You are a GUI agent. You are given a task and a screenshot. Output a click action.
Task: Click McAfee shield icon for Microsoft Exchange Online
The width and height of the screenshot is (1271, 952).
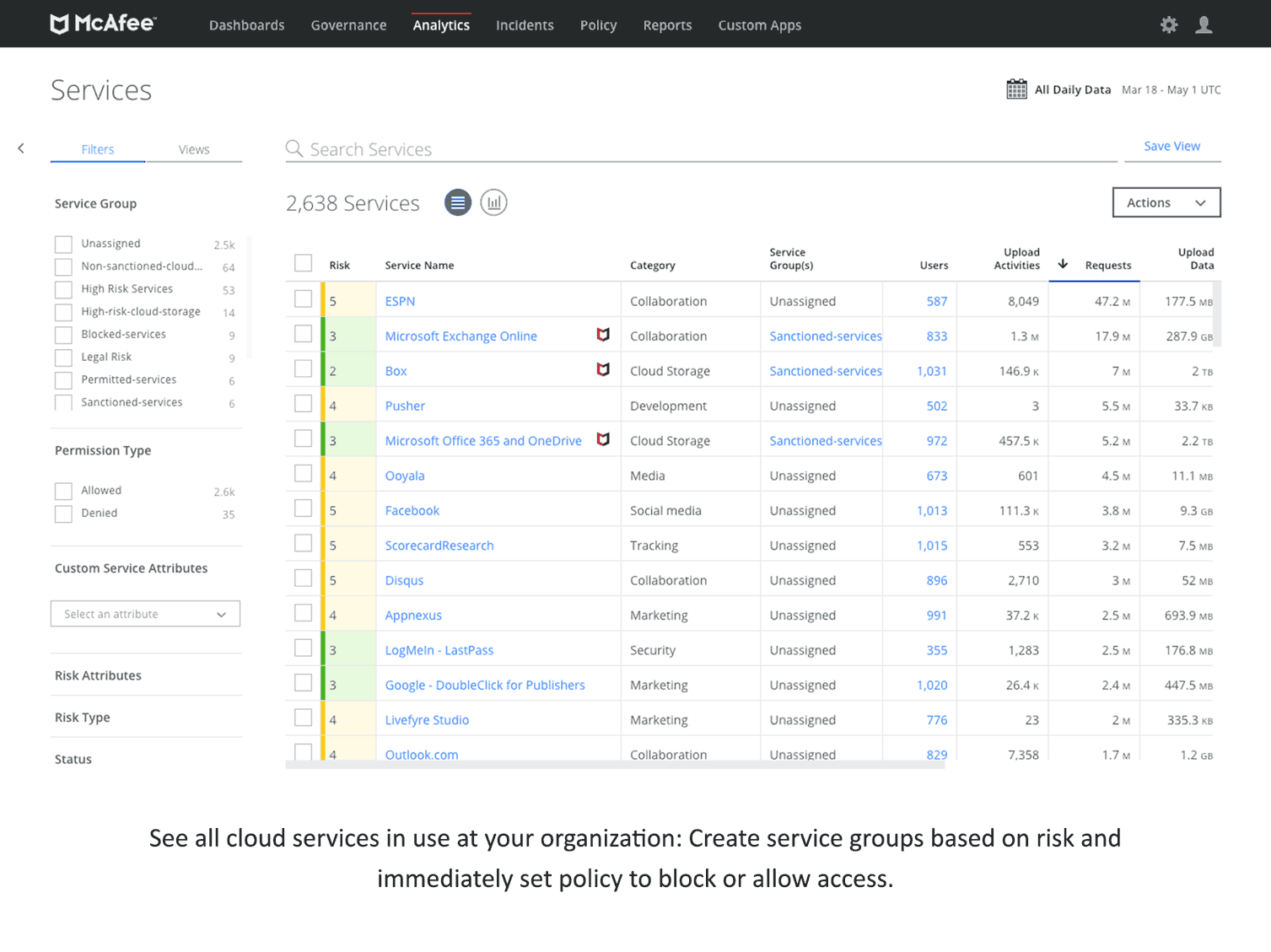[603, 335]
